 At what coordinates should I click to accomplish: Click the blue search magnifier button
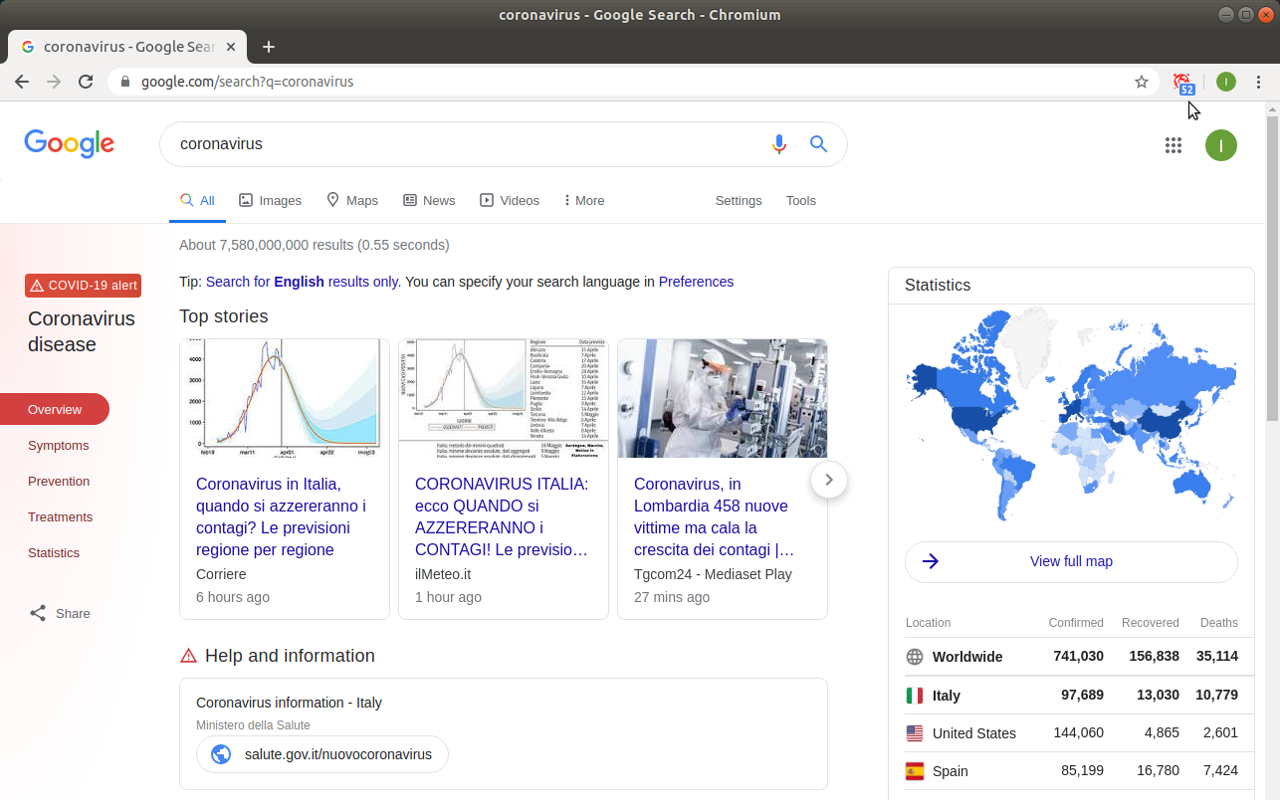click(819, 144)
